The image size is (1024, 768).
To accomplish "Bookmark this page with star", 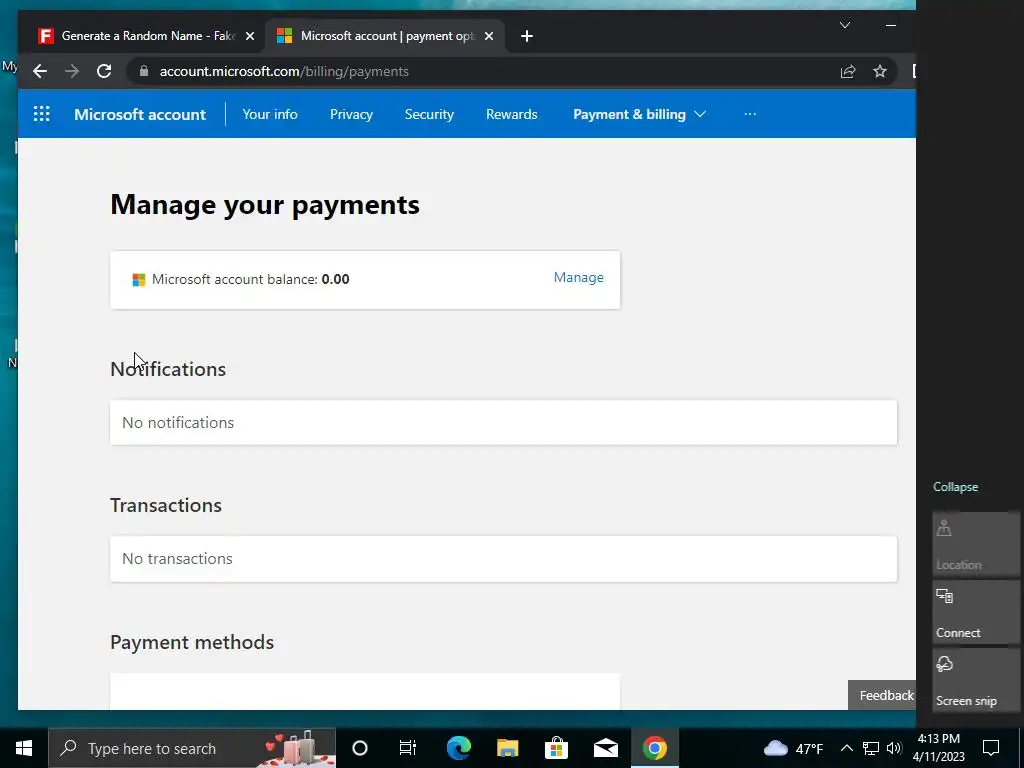I will pos(880,71).
